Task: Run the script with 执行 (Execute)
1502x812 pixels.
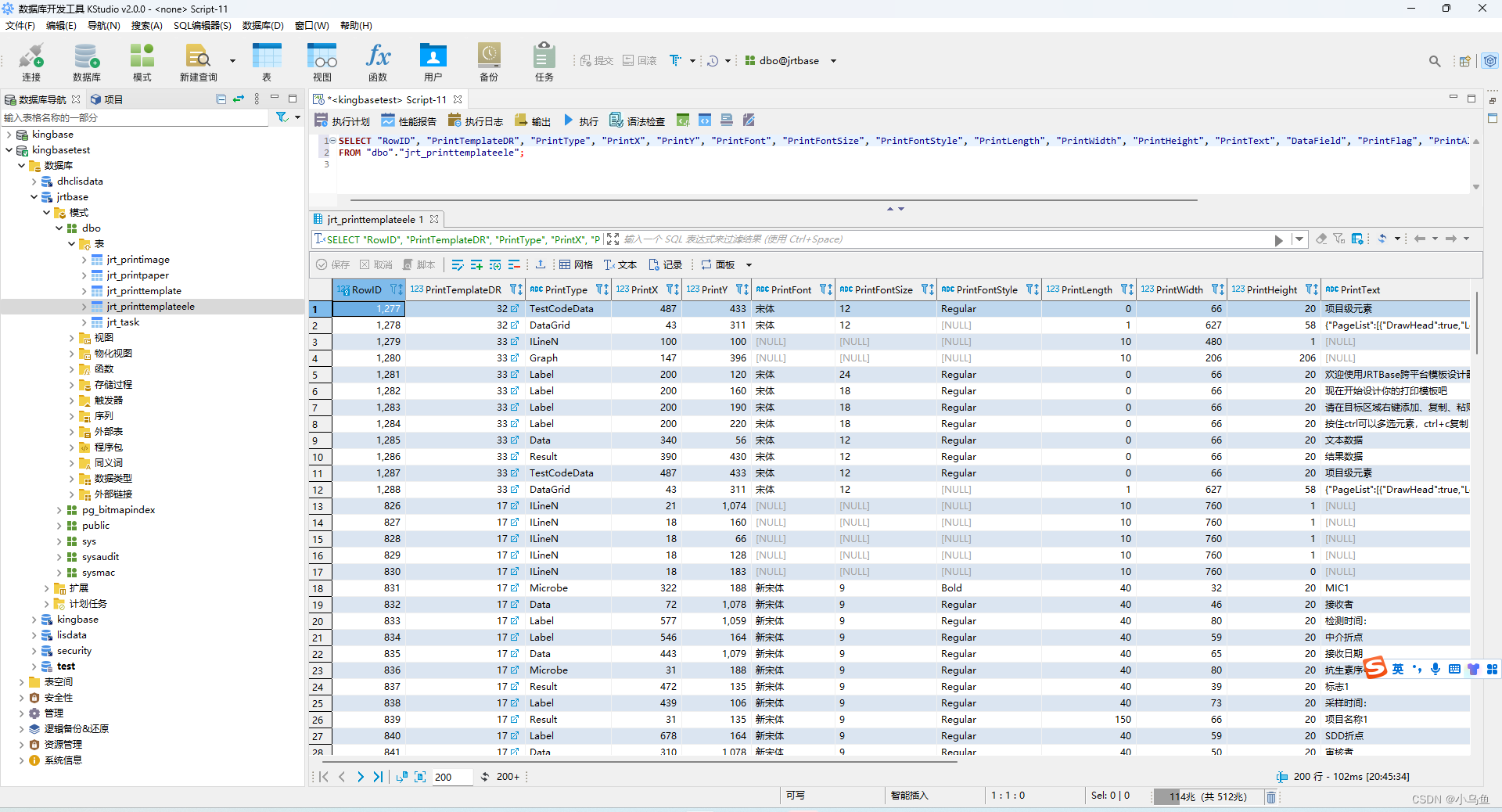Action: [x=580, y=120]
